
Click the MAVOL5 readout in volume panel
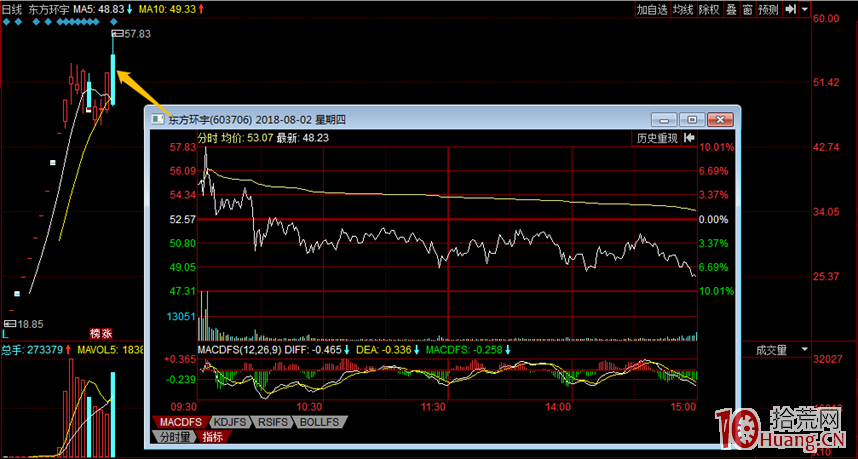pos(109,350)
